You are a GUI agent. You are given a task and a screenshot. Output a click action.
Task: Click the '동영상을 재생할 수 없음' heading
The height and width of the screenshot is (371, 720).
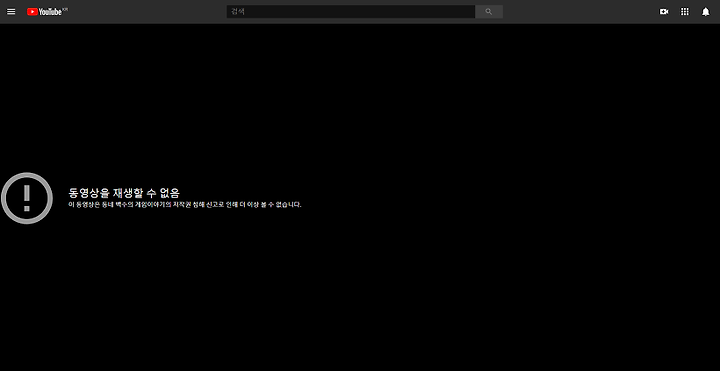(x=124, y=193)
